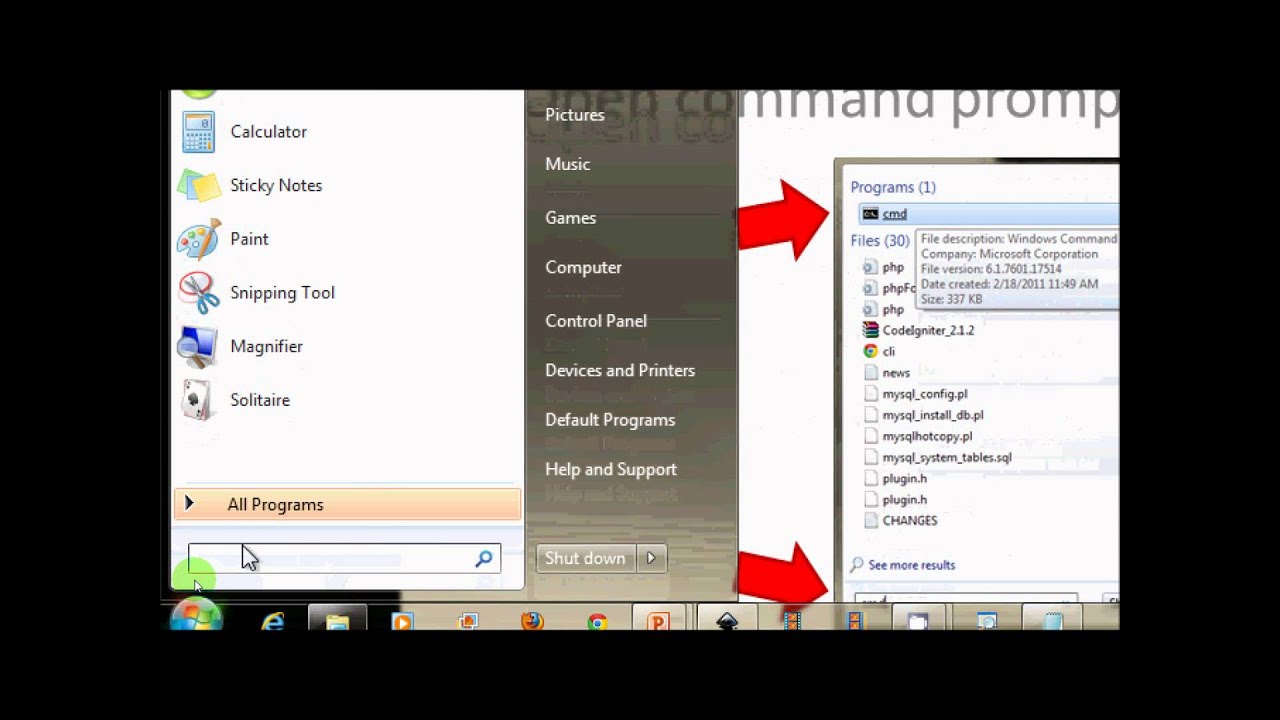Open Computer from the Start menu
Image resolution: width=1280 pixels, height=720 pixels.
click(583, 267)
